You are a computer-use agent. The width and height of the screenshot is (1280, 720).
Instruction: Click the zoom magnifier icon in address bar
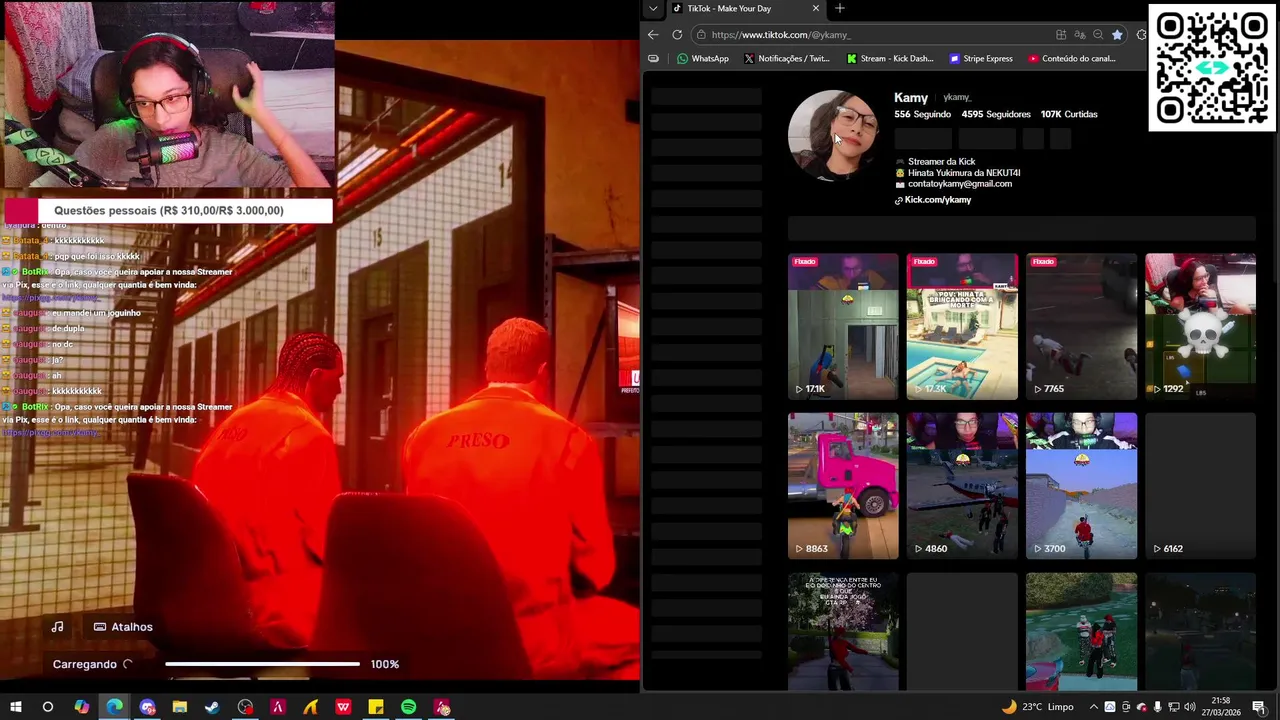[1098, 35]
